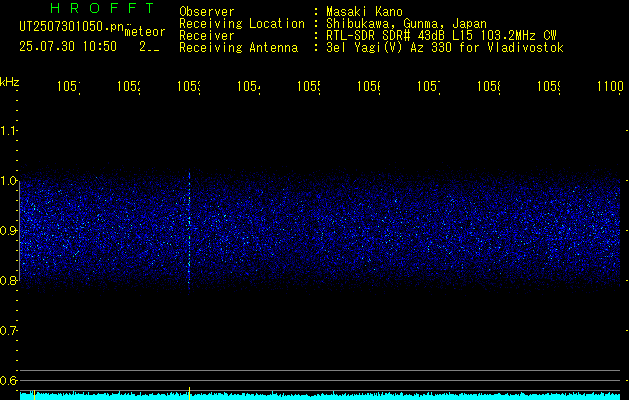Click the Receiving Location label
629x400 pixels.
coord(242,24)
